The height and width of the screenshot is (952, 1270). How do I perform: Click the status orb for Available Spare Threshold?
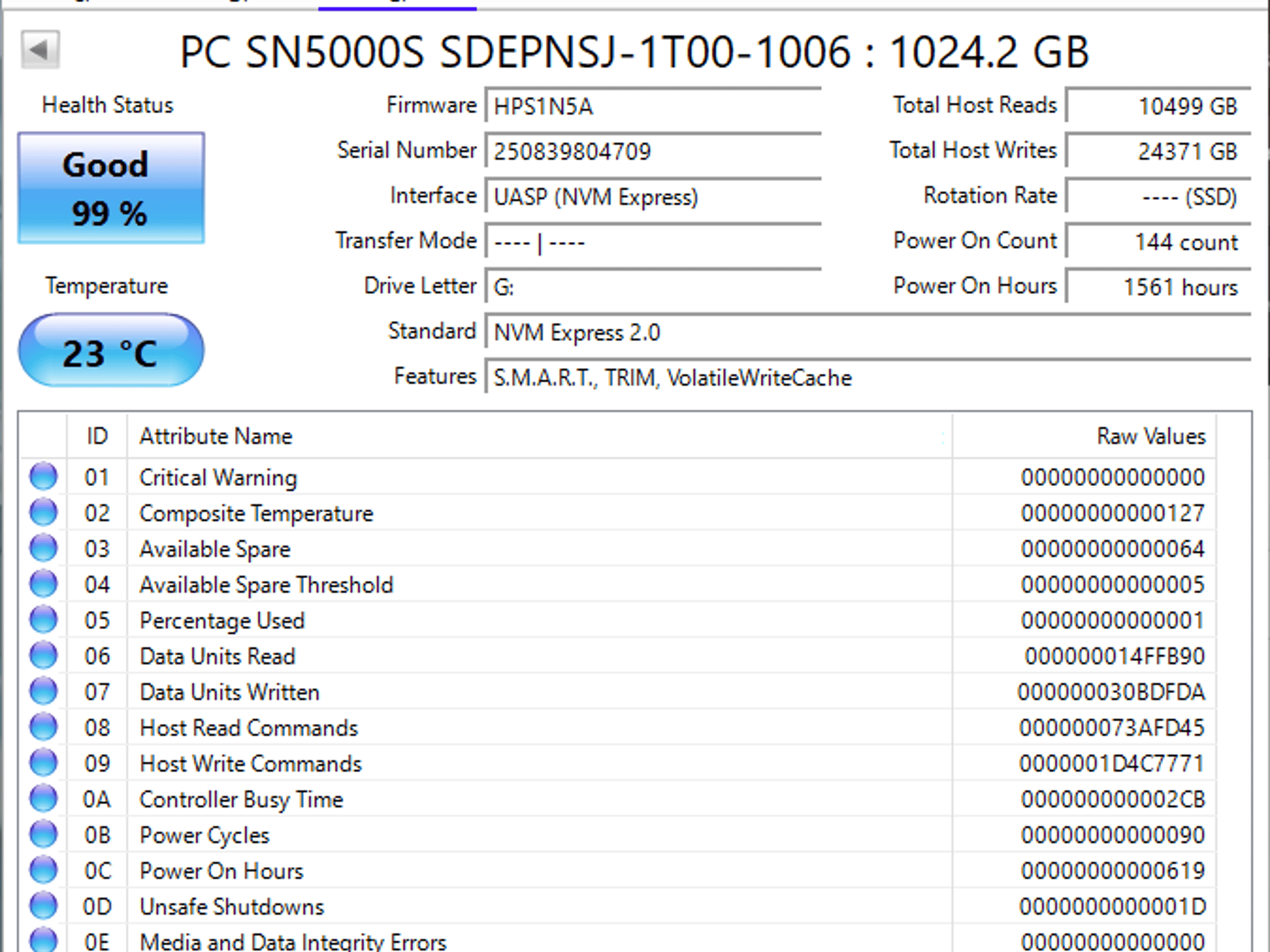[x=43, y=584]
